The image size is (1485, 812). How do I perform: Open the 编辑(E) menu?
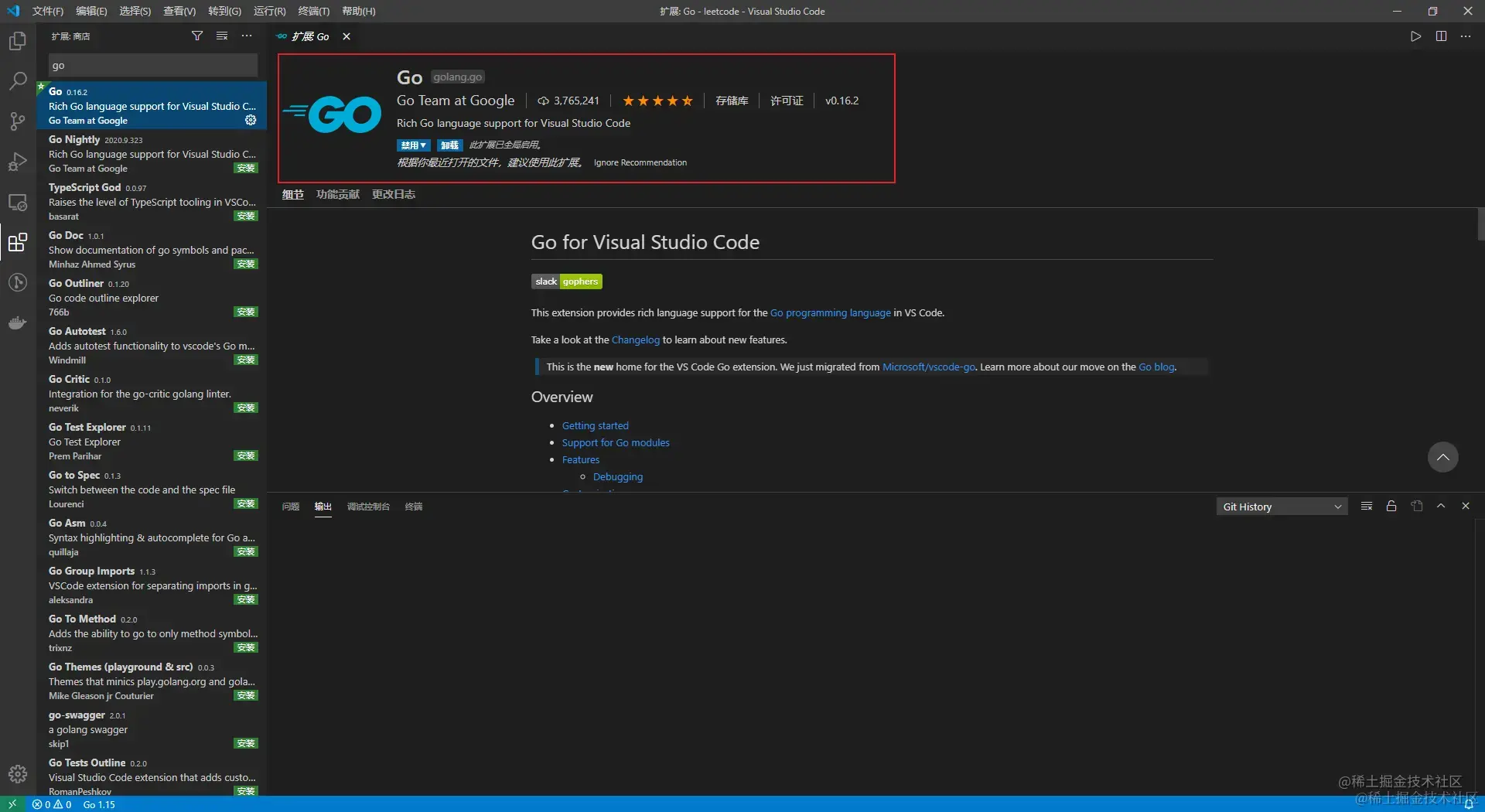click(91, 11)
